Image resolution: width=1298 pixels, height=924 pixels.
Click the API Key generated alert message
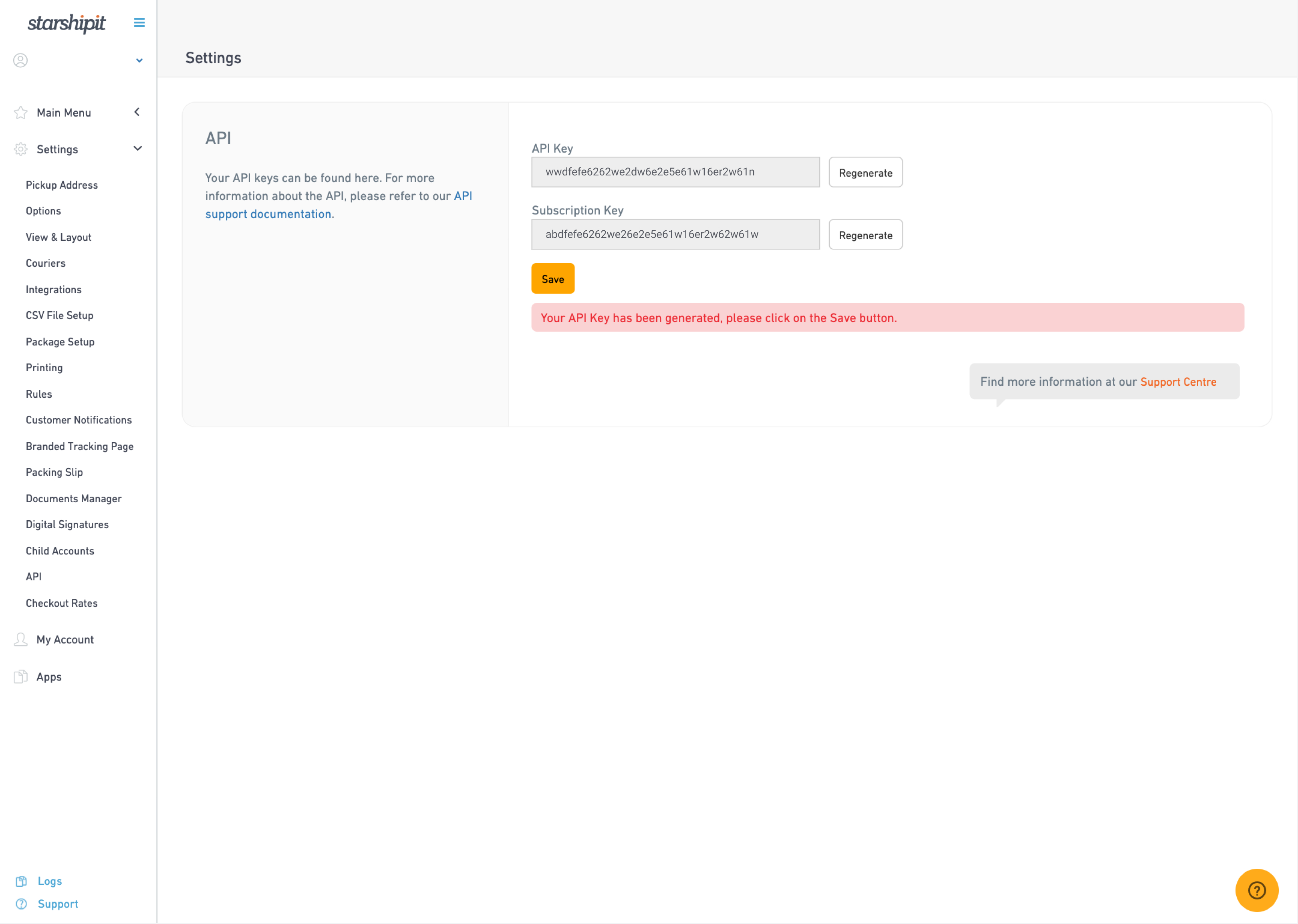click(x=888, y=318)
